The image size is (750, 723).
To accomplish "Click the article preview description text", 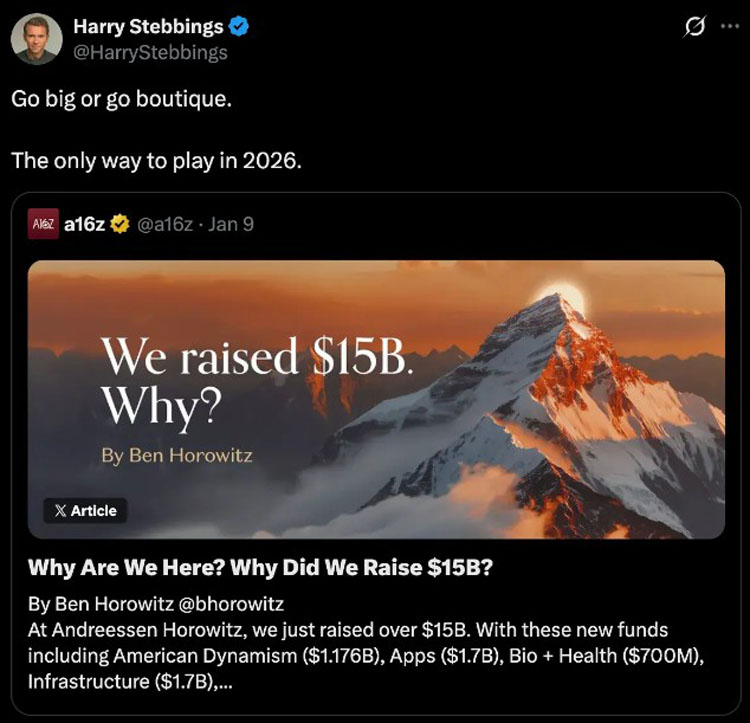I will 366,656.
